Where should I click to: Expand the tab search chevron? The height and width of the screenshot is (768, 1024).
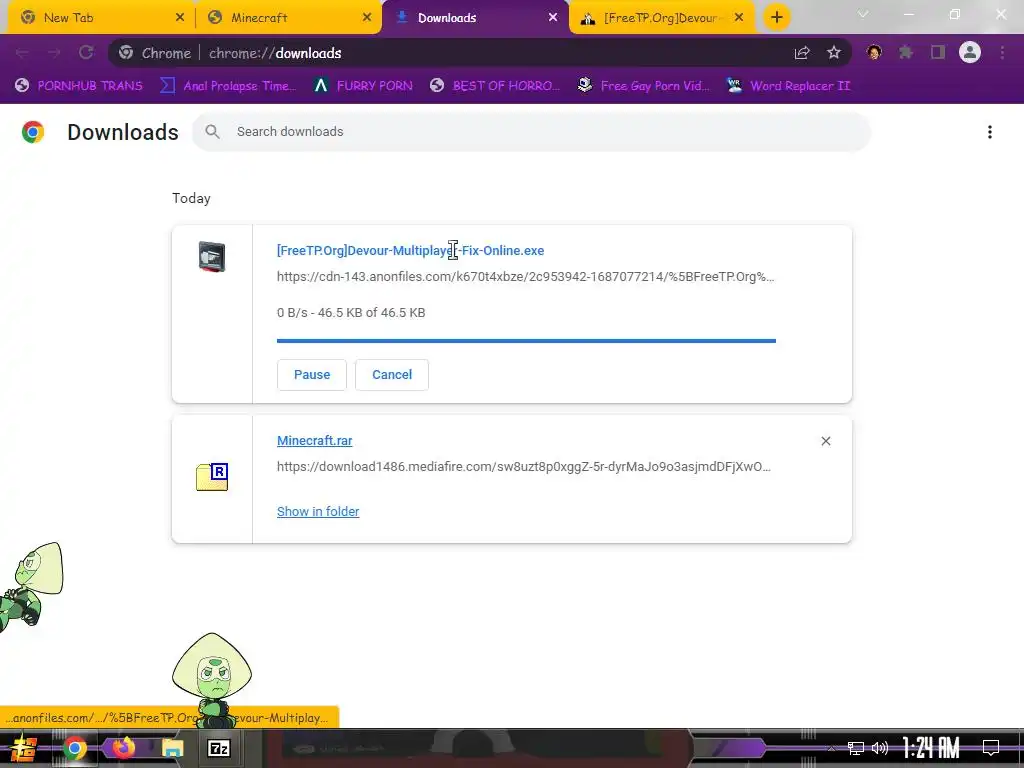(863, 14)
